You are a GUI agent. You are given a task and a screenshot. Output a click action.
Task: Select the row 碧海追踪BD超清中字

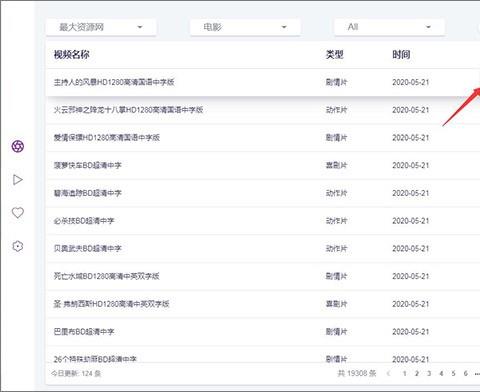pyautogui.click(x=263, y=193)
